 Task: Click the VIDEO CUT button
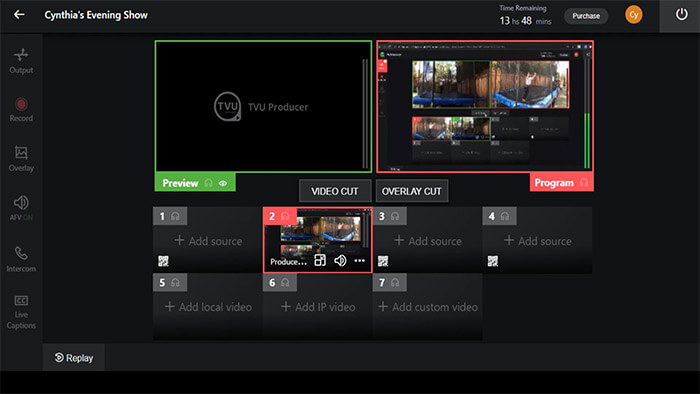[335, 191]
